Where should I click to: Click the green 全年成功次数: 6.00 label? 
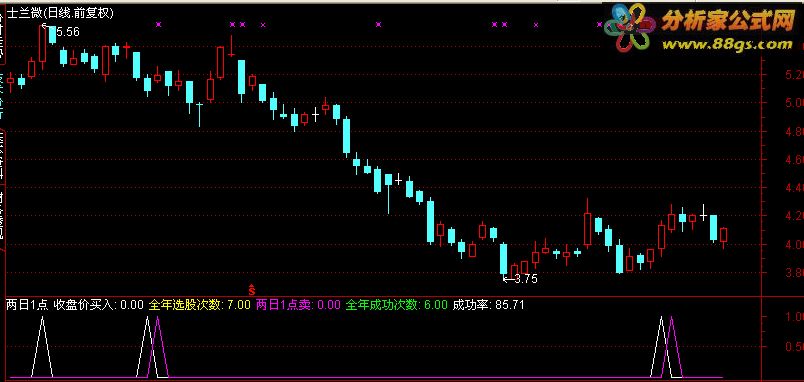(x=396, y=306)
